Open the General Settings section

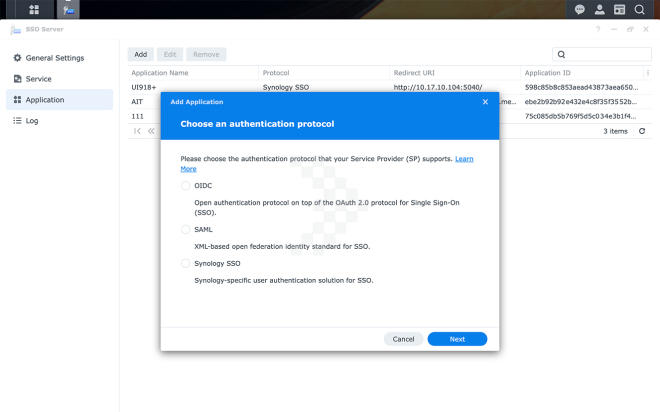(54, 58)
